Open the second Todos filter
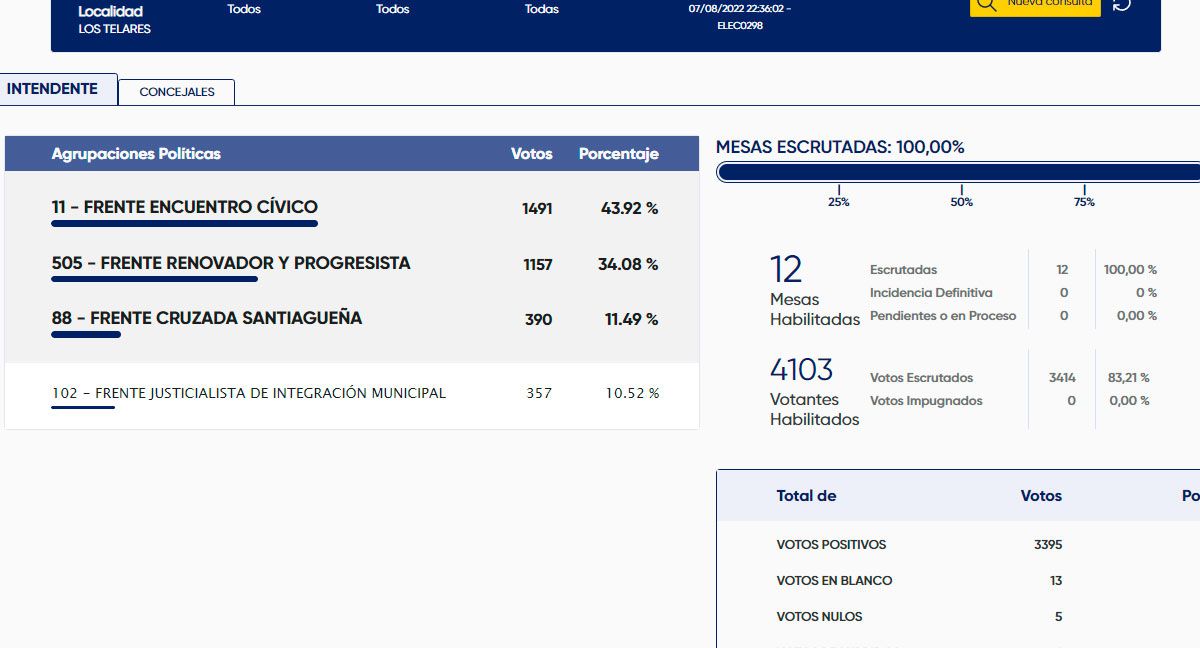This screenshot has height=648, width=1200. coord(393,9)
